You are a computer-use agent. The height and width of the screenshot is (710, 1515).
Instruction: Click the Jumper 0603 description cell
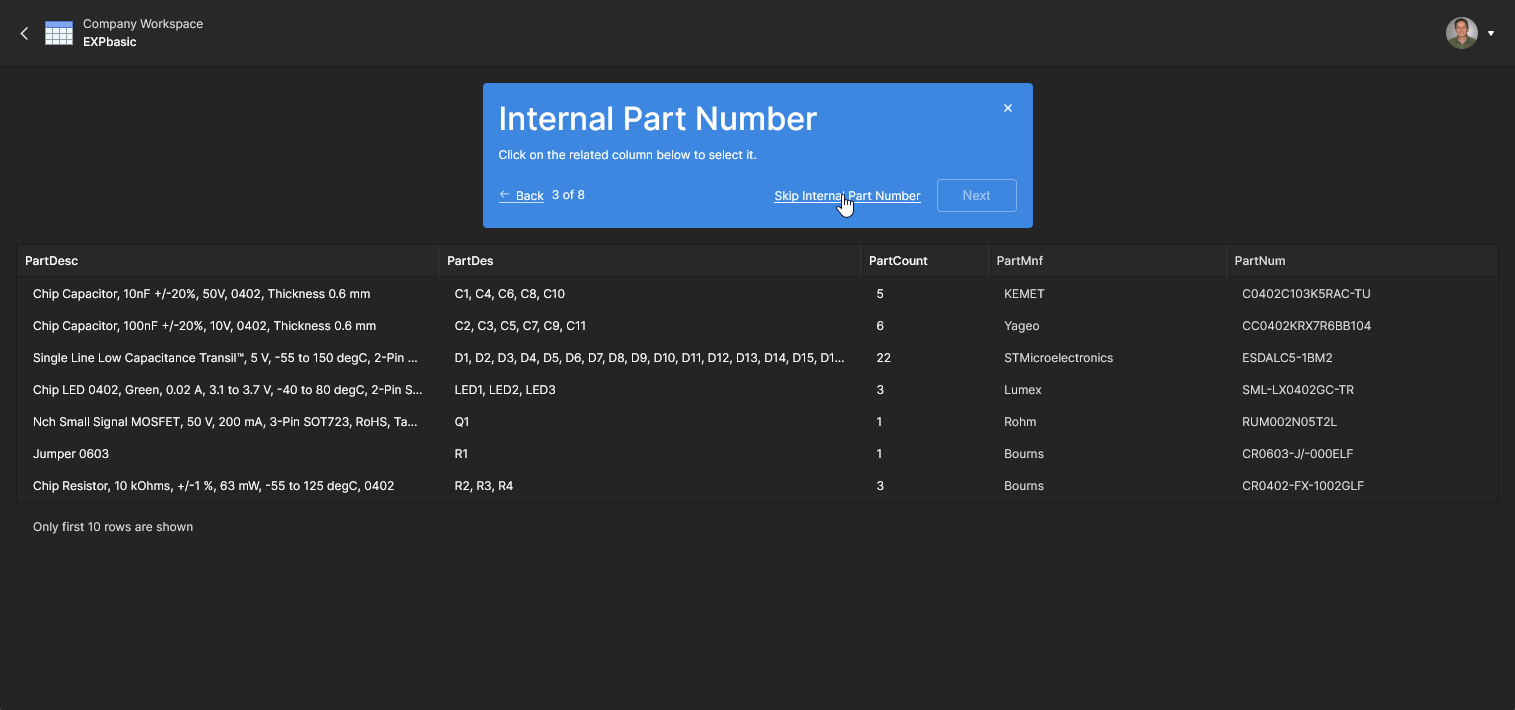[x=71, y=454]
